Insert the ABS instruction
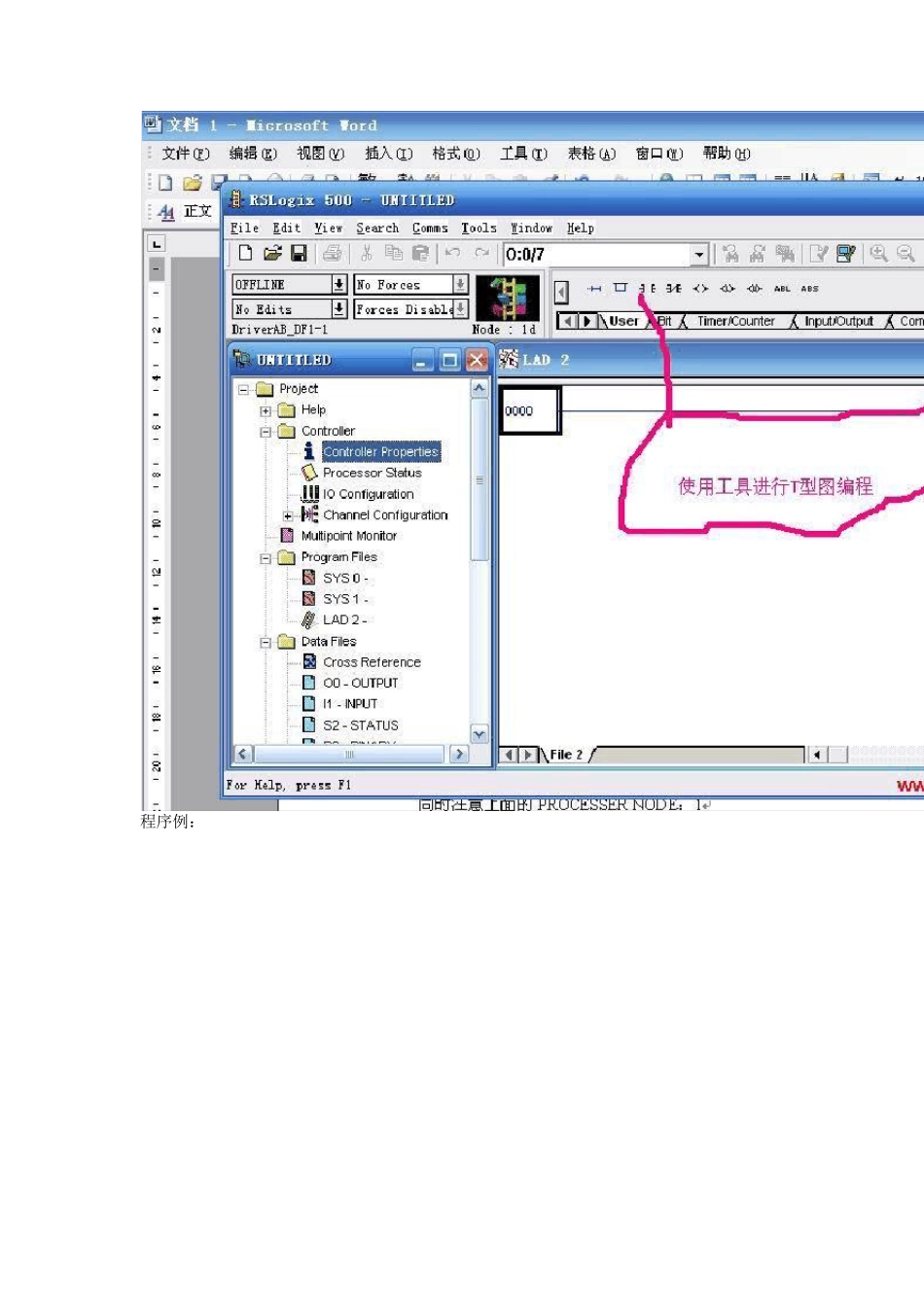Image resolution: width=924 pixels, height=1307 pixels. tap(809, 289)
